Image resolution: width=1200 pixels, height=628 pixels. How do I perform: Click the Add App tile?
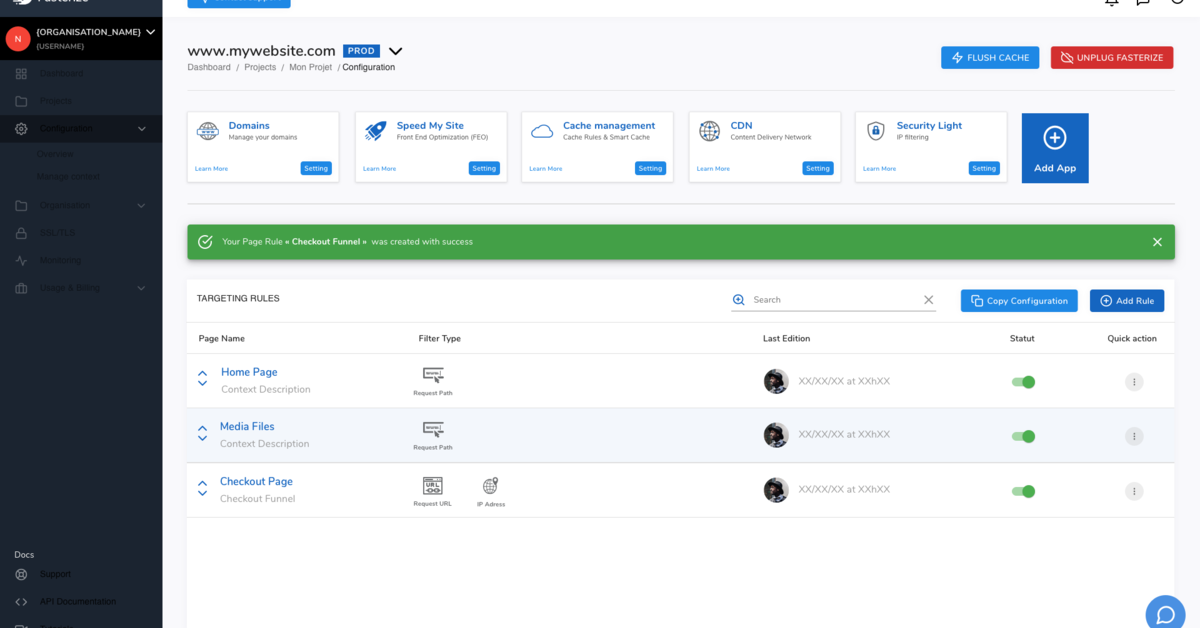coord(1054,147)
